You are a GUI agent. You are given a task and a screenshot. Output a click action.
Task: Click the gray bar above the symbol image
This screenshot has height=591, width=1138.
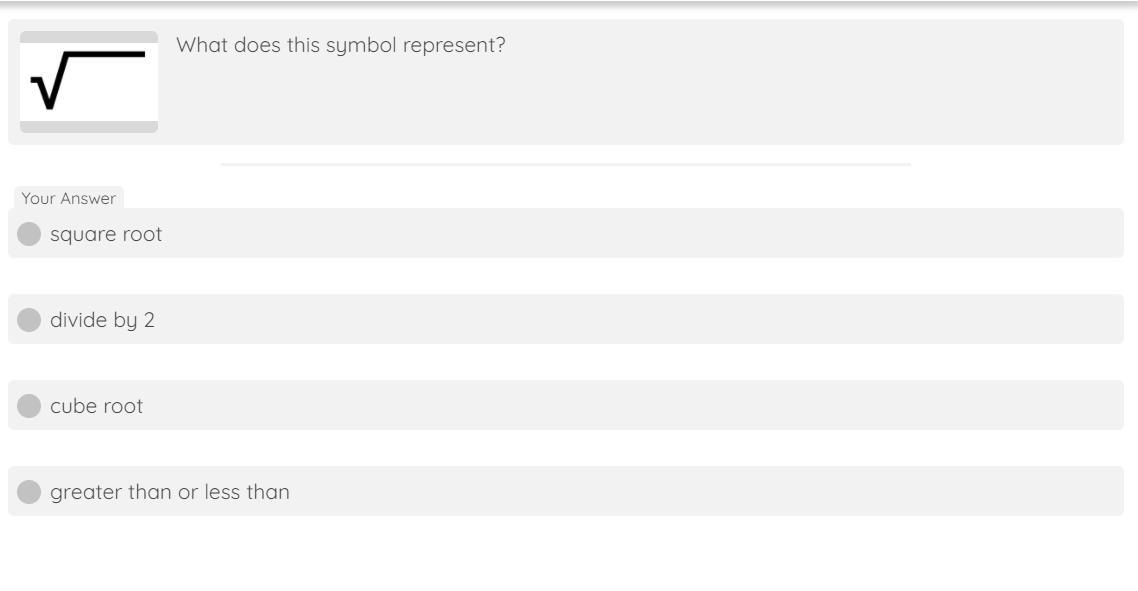coord(89,37)
